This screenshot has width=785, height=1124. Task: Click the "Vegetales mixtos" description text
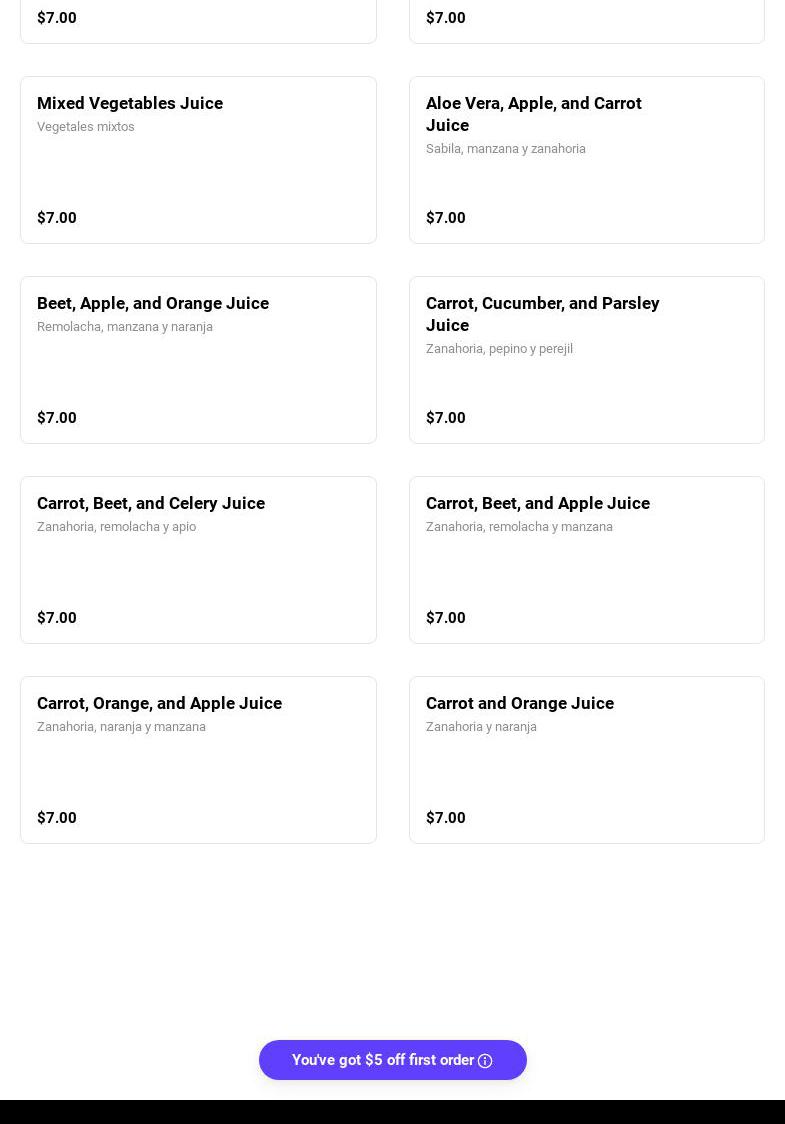[86, 127]
